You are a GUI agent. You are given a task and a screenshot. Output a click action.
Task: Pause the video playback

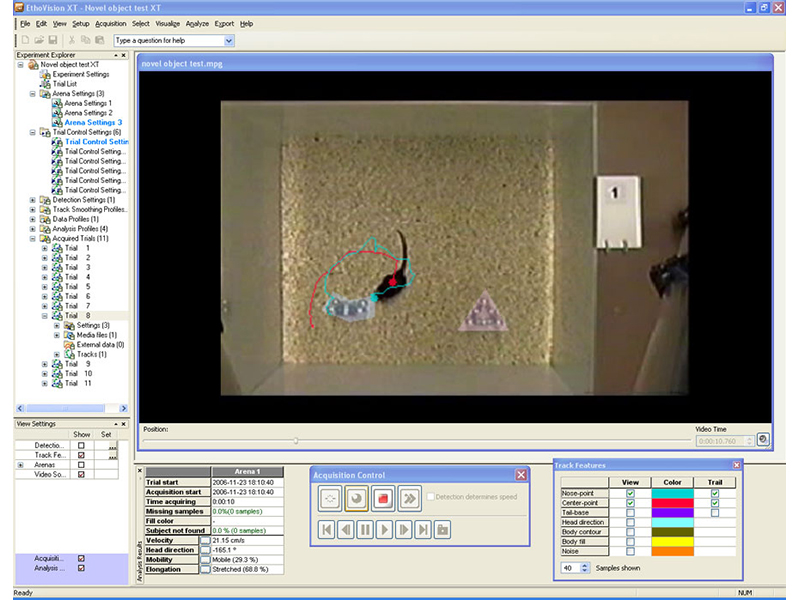point(366,529)
